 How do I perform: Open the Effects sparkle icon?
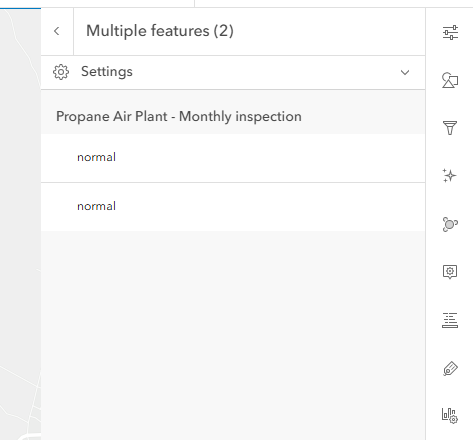click(x=449, y=176)
